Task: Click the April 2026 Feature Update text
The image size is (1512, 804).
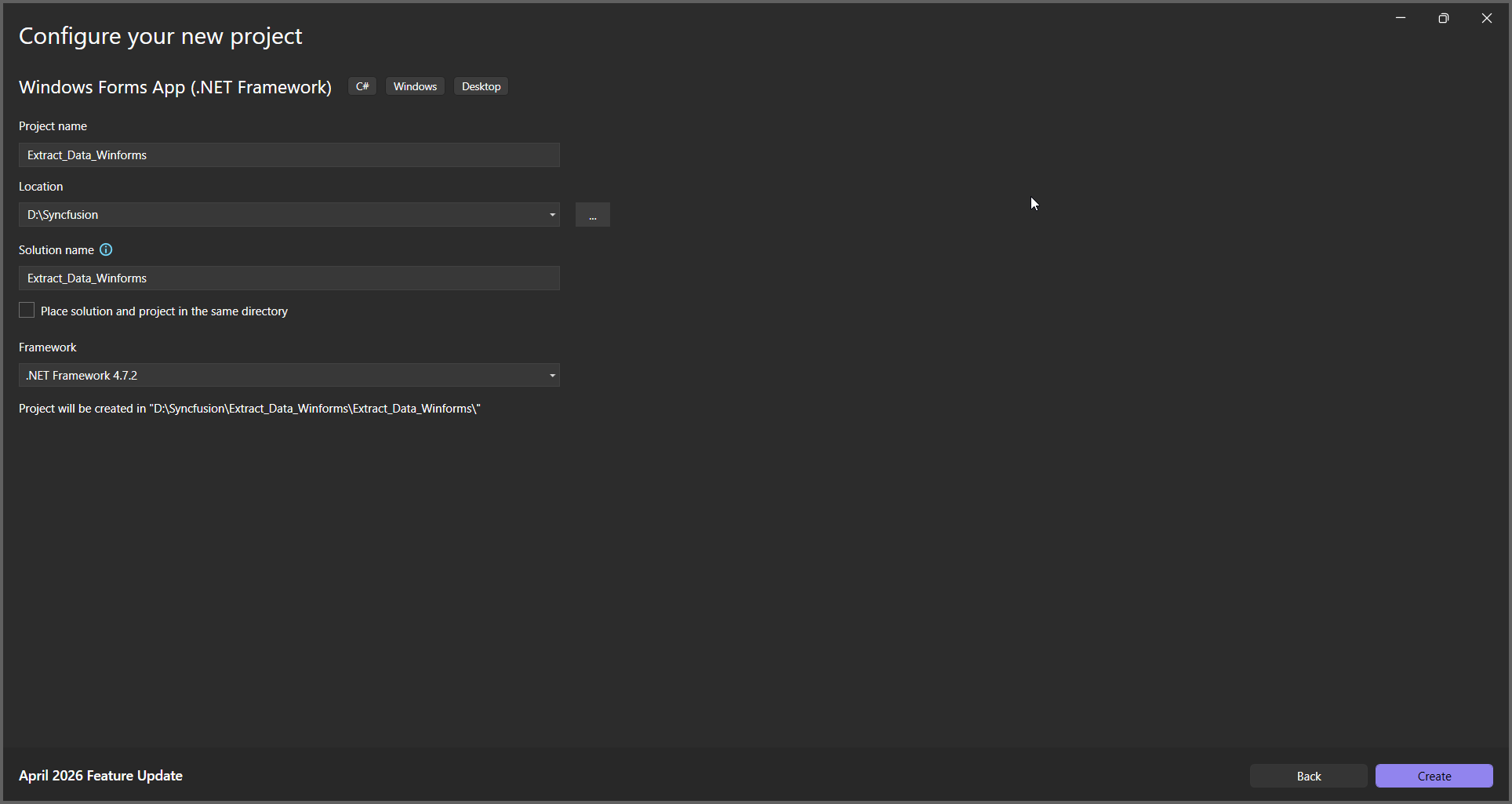Action: point(100,776)
